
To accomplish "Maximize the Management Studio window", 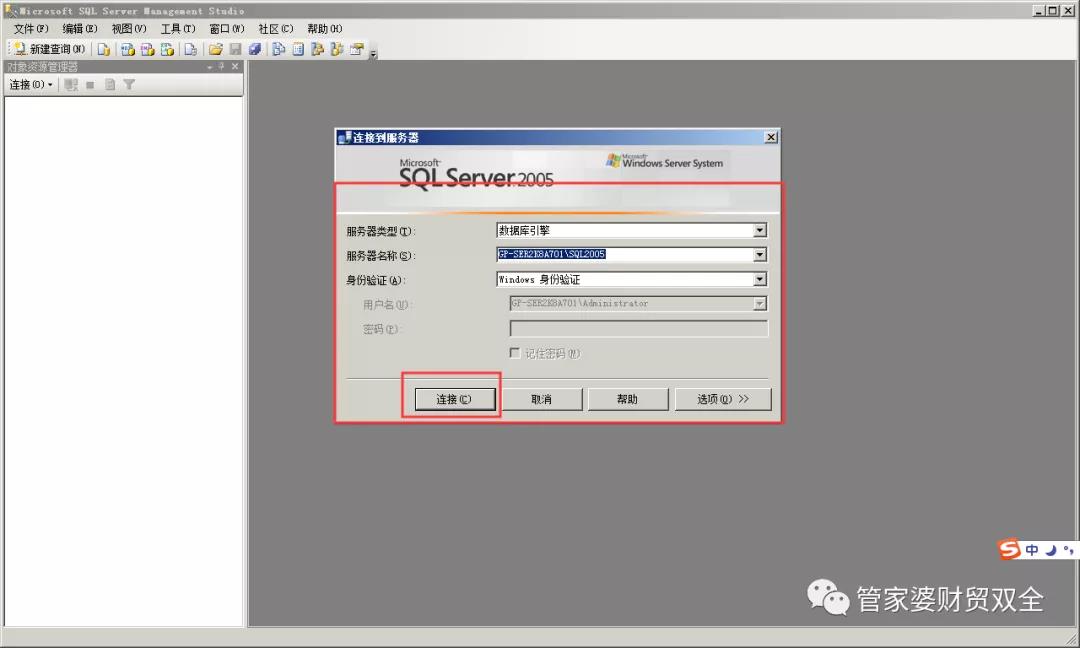I will (1052, 10).
